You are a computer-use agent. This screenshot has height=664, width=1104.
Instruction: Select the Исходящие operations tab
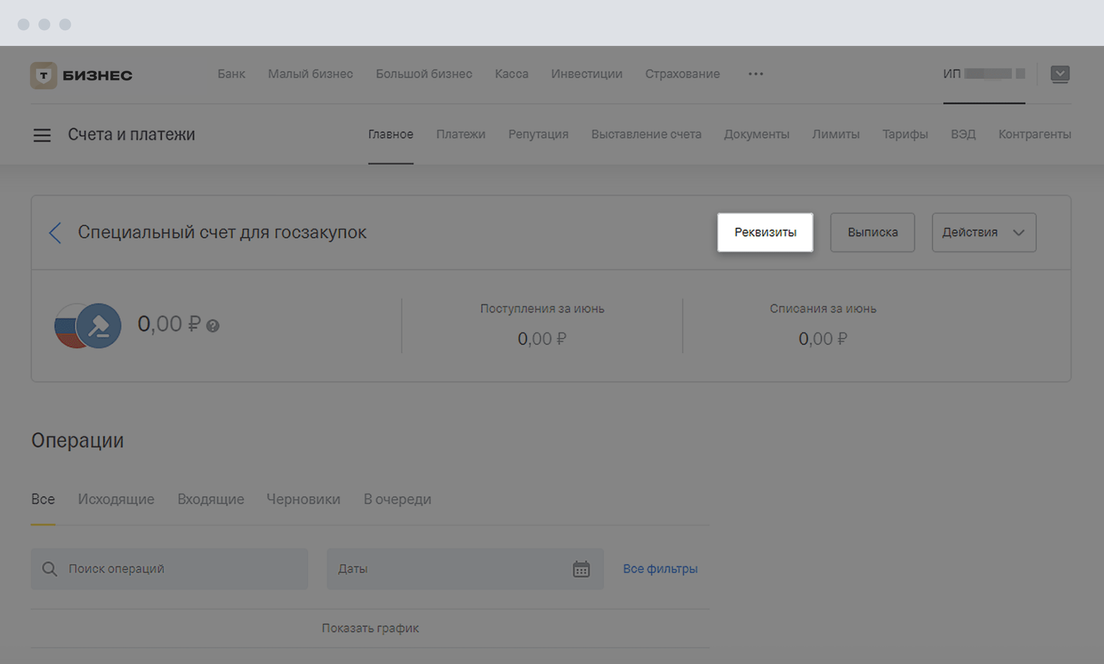coord(116,499)
